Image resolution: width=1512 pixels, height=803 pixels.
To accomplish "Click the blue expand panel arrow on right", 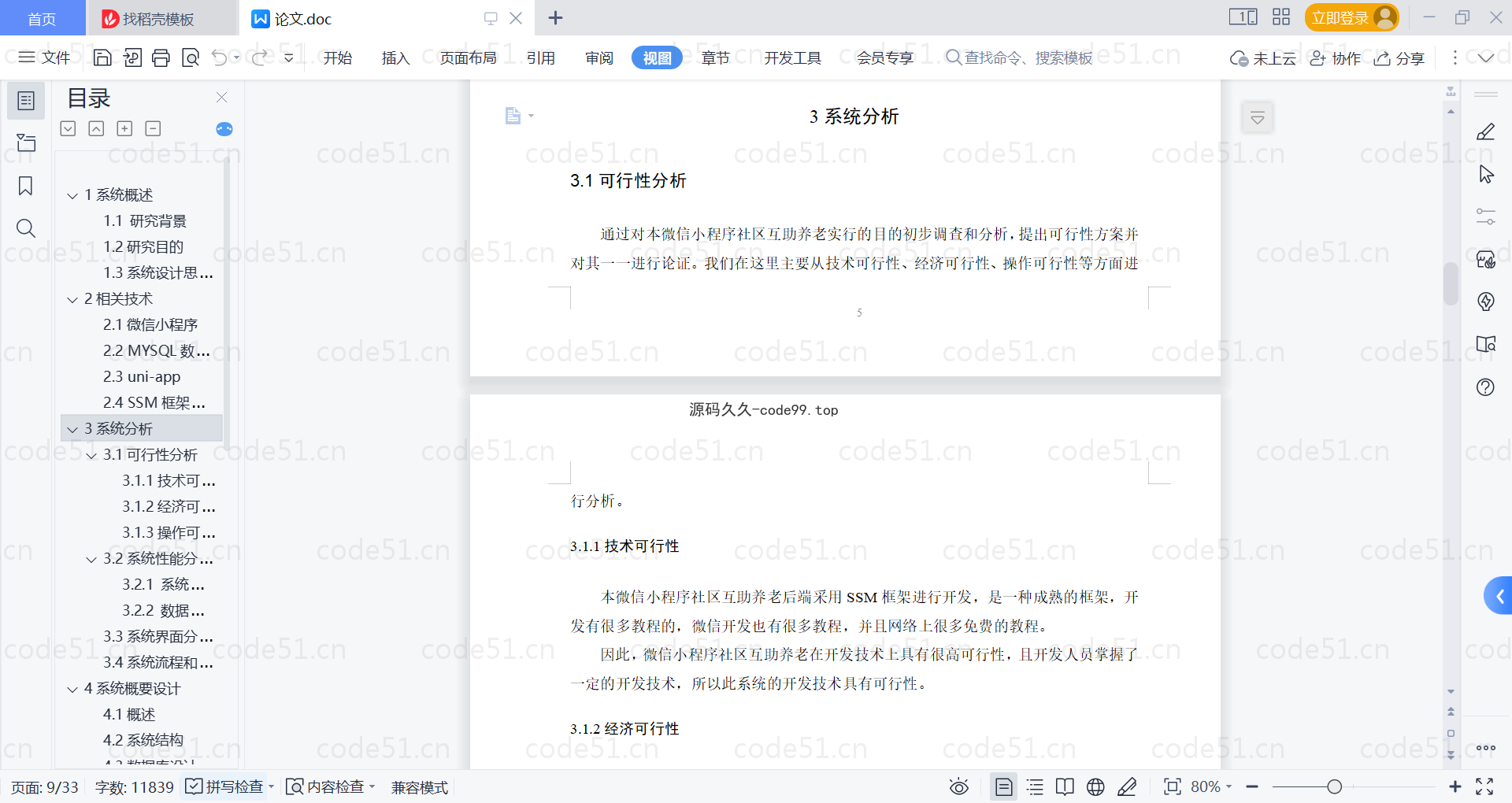I will (x=1499, y=596).
